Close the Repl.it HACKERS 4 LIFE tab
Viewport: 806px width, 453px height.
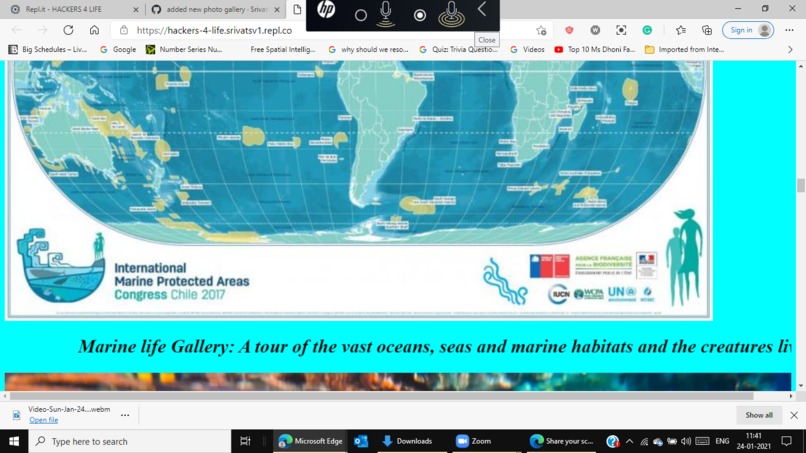point(135,9)
